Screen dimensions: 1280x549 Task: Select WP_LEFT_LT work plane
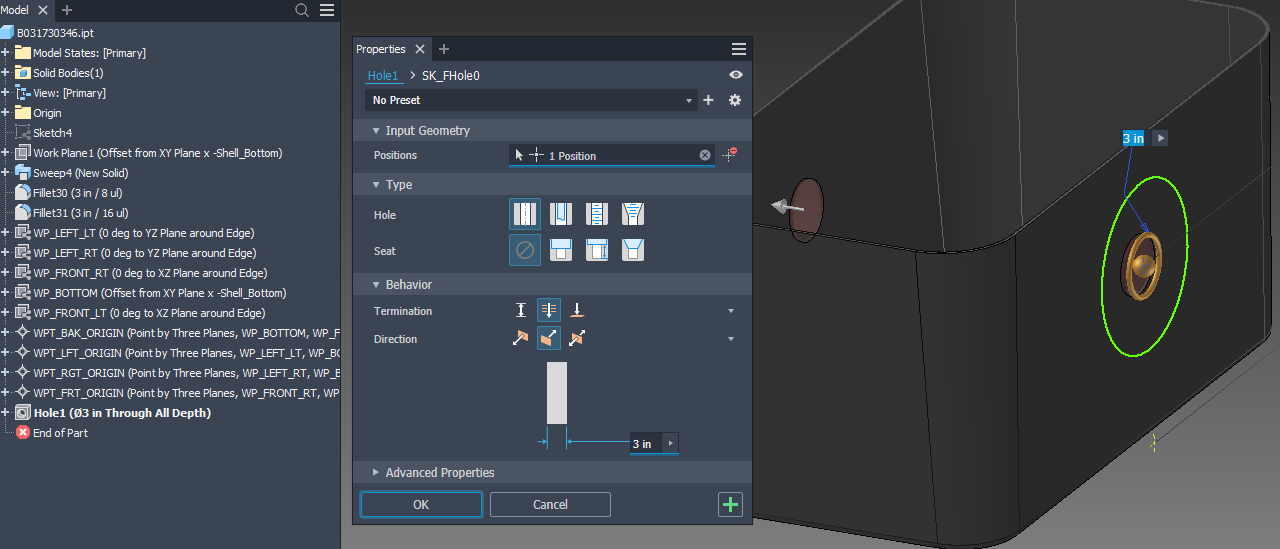click(144, 232)
